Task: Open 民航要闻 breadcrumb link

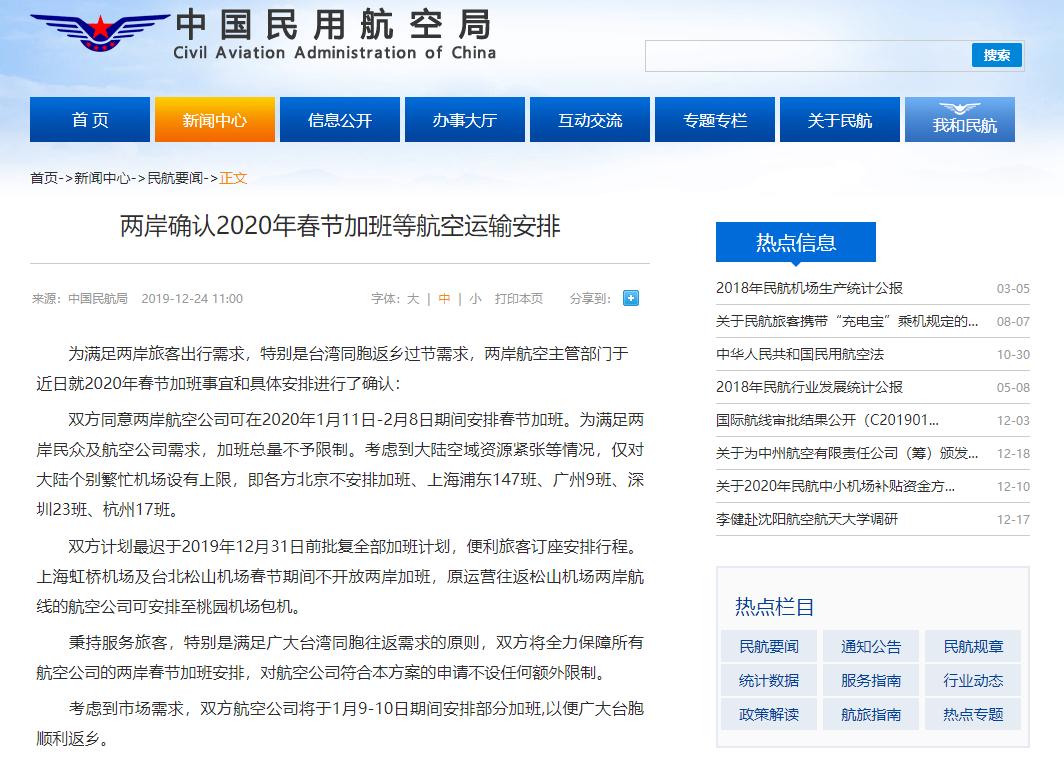Action: pyautogui.click(x=174, y=178)
